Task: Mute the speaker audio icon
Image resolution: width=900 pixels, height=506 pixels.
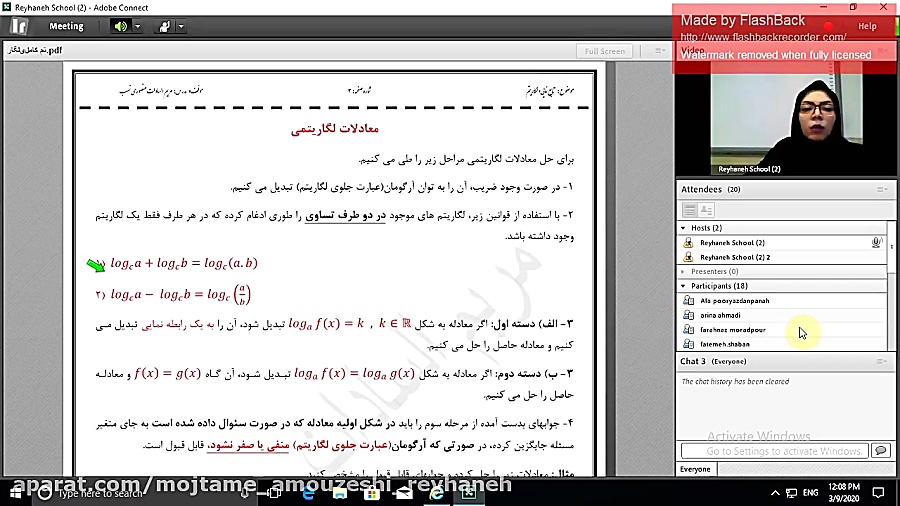Action: point(121,26)
